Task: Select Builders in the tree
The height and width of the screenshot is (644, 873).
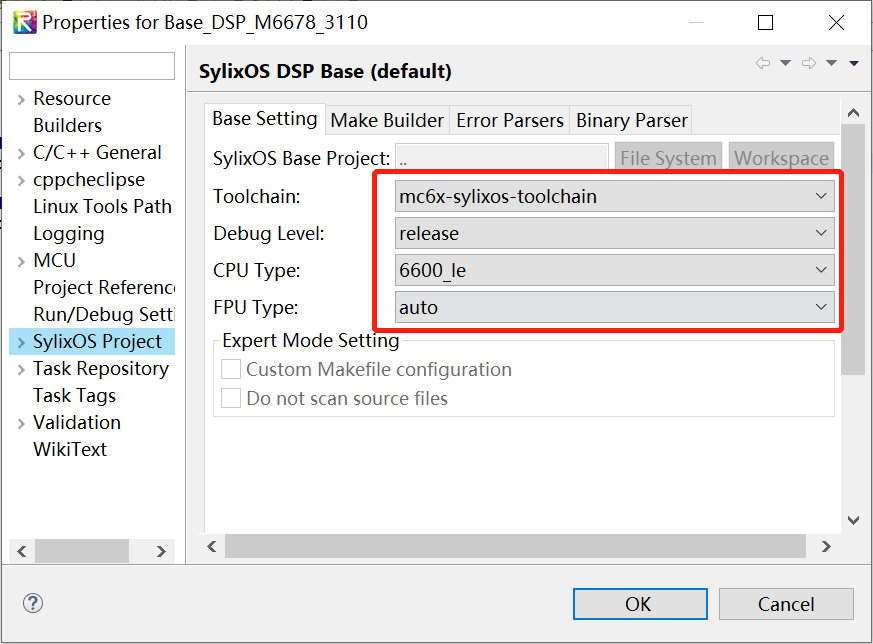Action: [67, 125]
